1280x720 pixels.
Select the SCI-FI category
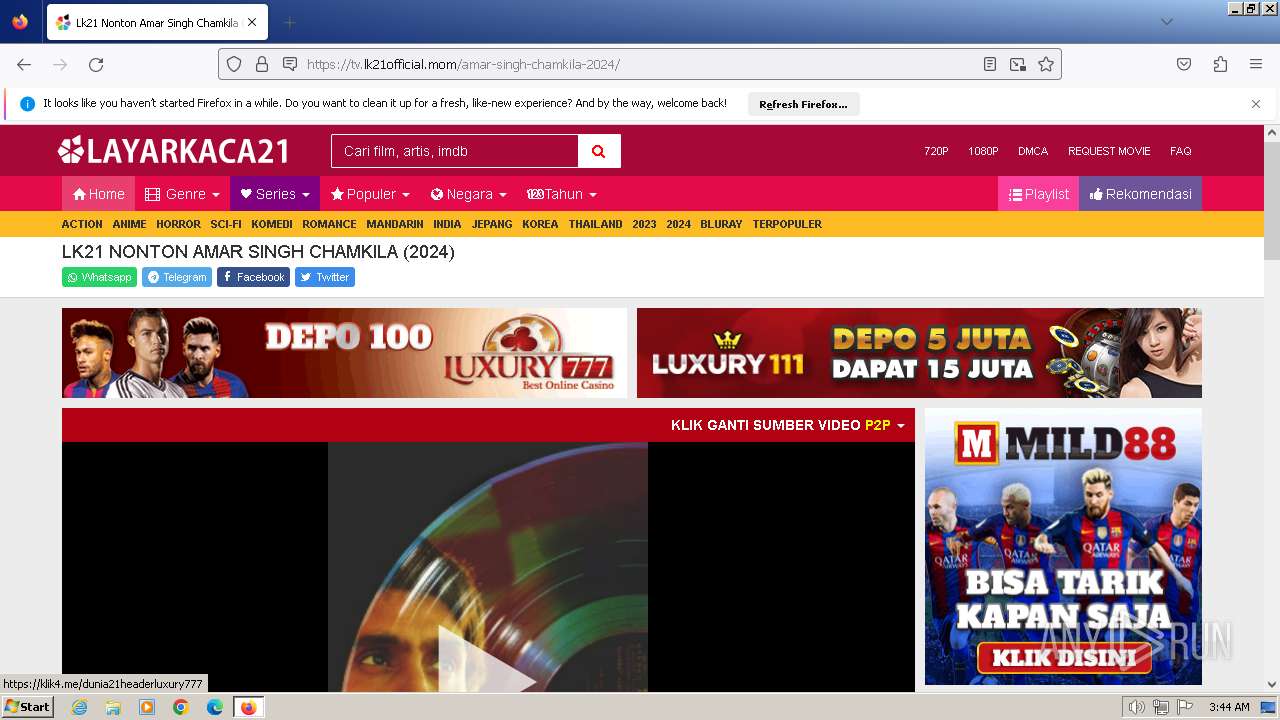pyautogui.click(x=226, y=224)
